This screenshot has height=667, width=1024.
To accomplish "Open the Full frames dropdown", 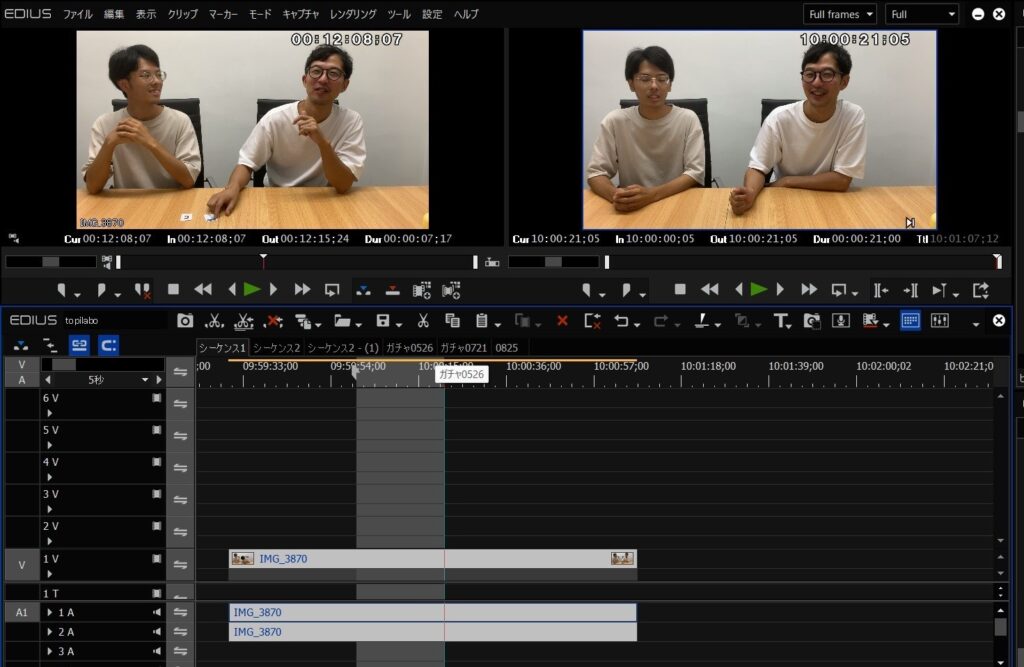I will (840, 14).
